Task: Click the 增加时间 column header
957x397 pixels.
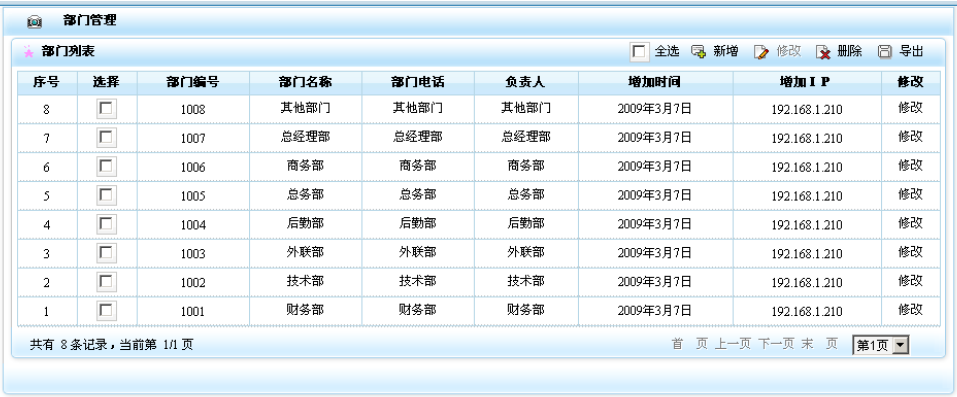Action: [655, 82]
